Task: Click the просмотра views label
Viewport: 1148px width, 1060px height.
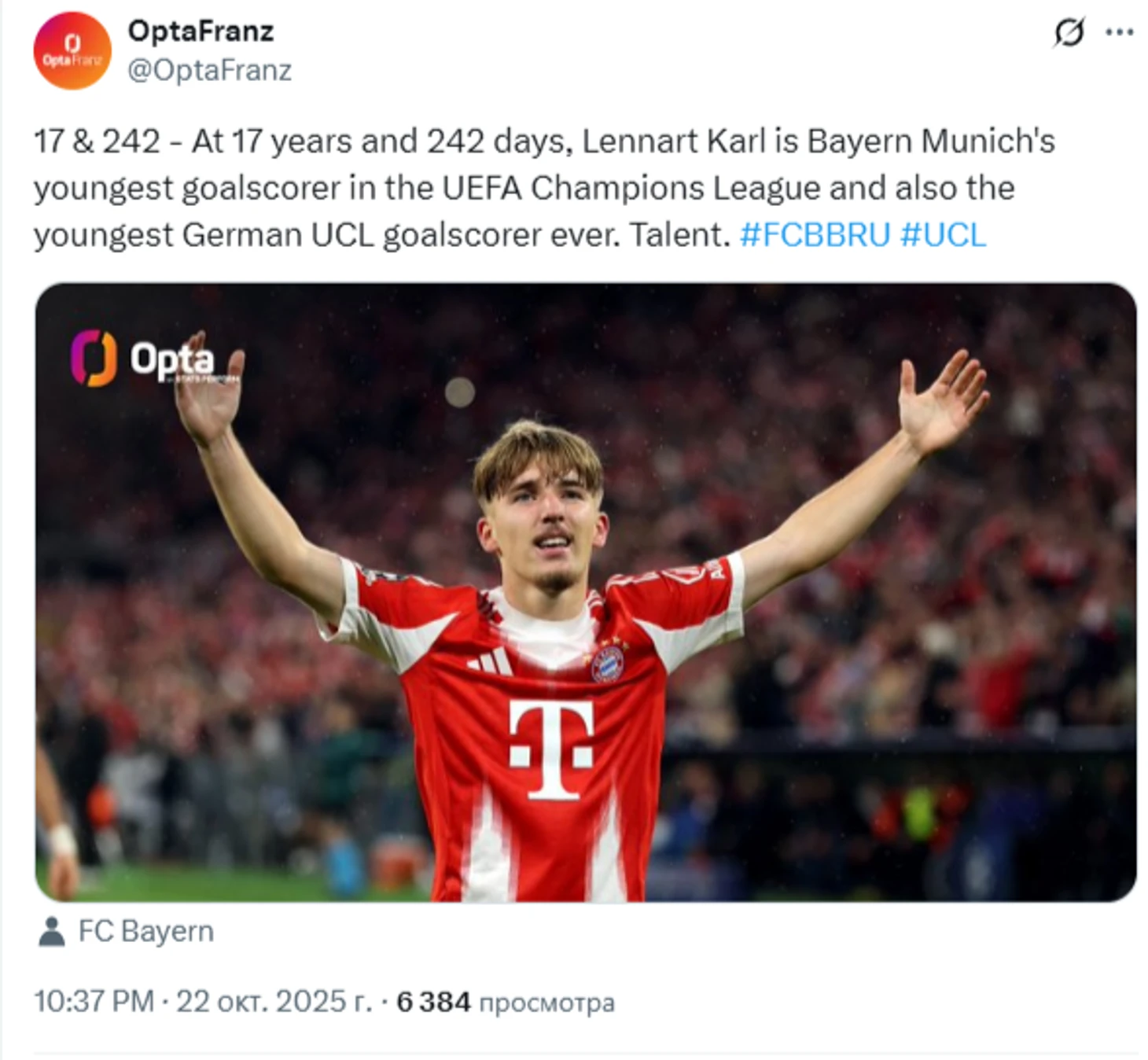Action: tap(546, 1003)
